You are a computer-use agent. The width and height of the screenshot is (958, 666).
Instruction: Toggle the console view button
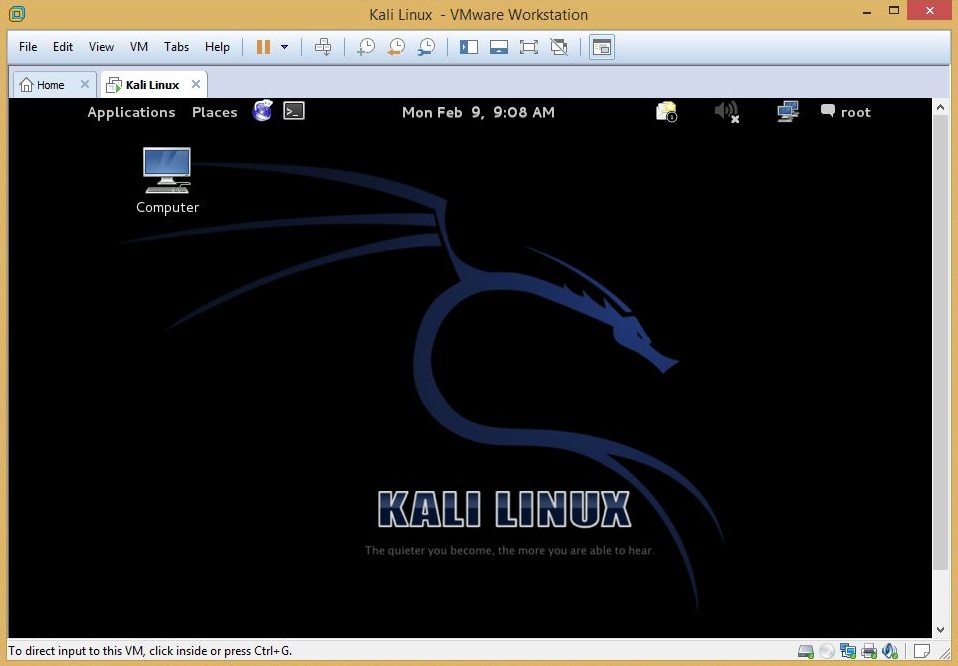[602, 47]
